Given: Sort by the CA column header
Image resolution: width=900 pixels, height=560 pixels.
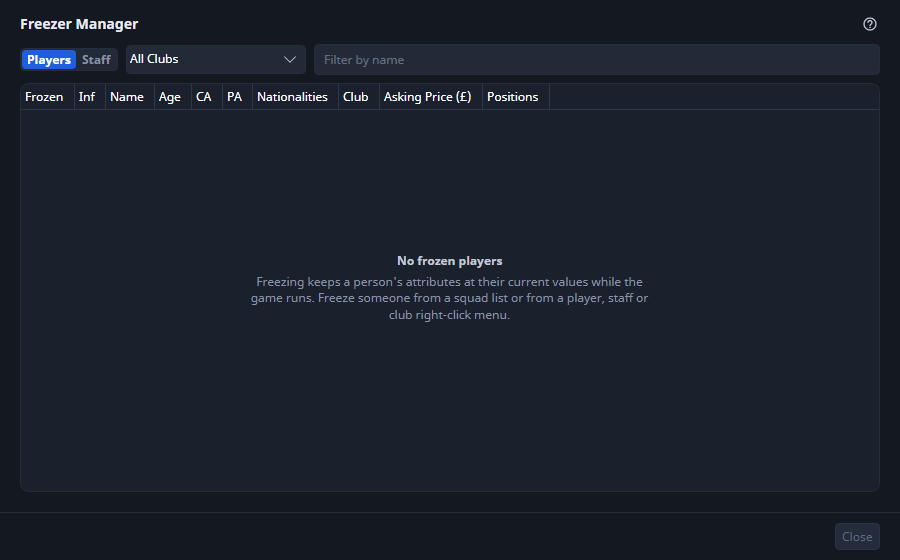Looking at the screenshot, I should pyautogui.click(x=207, y=97).
